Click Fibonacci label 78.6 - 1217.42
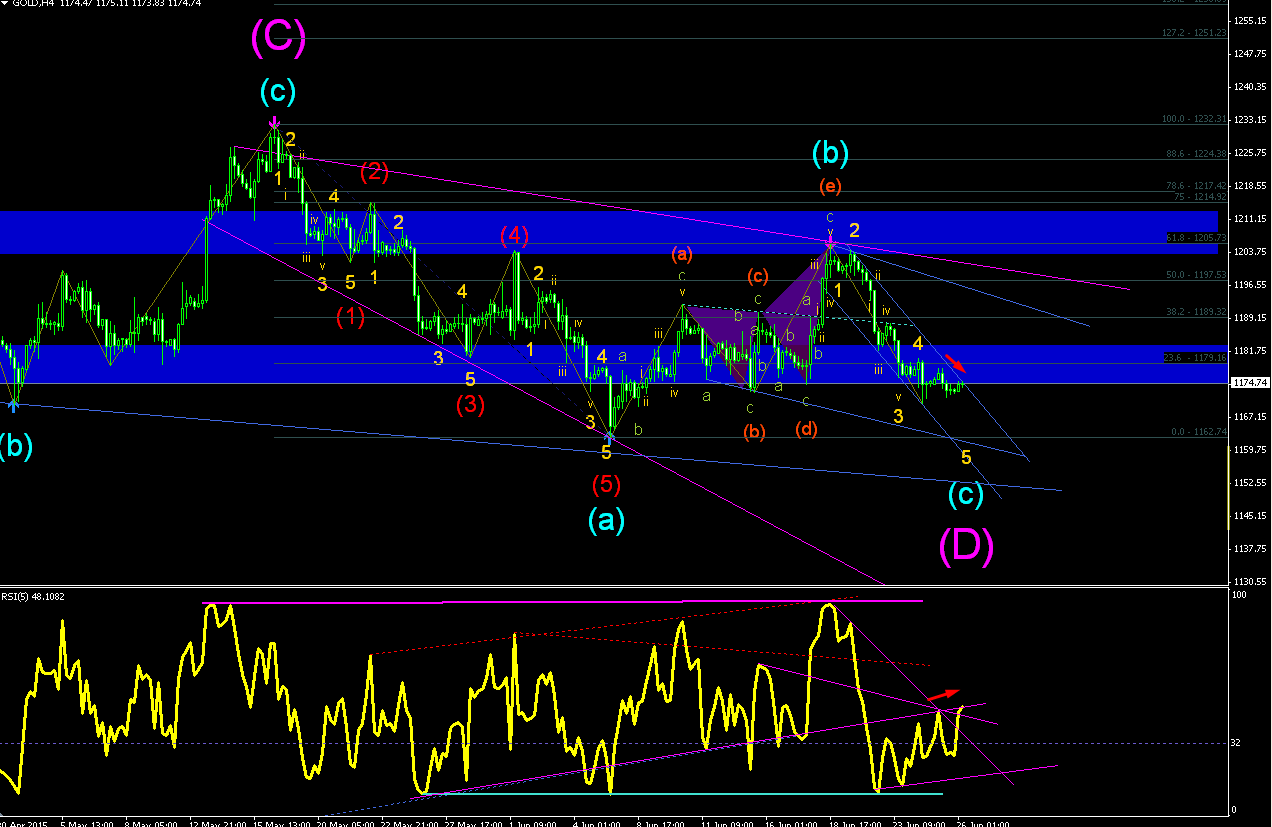The width and height of the screenshot is (1272, 827). [x=1197, y=186]
